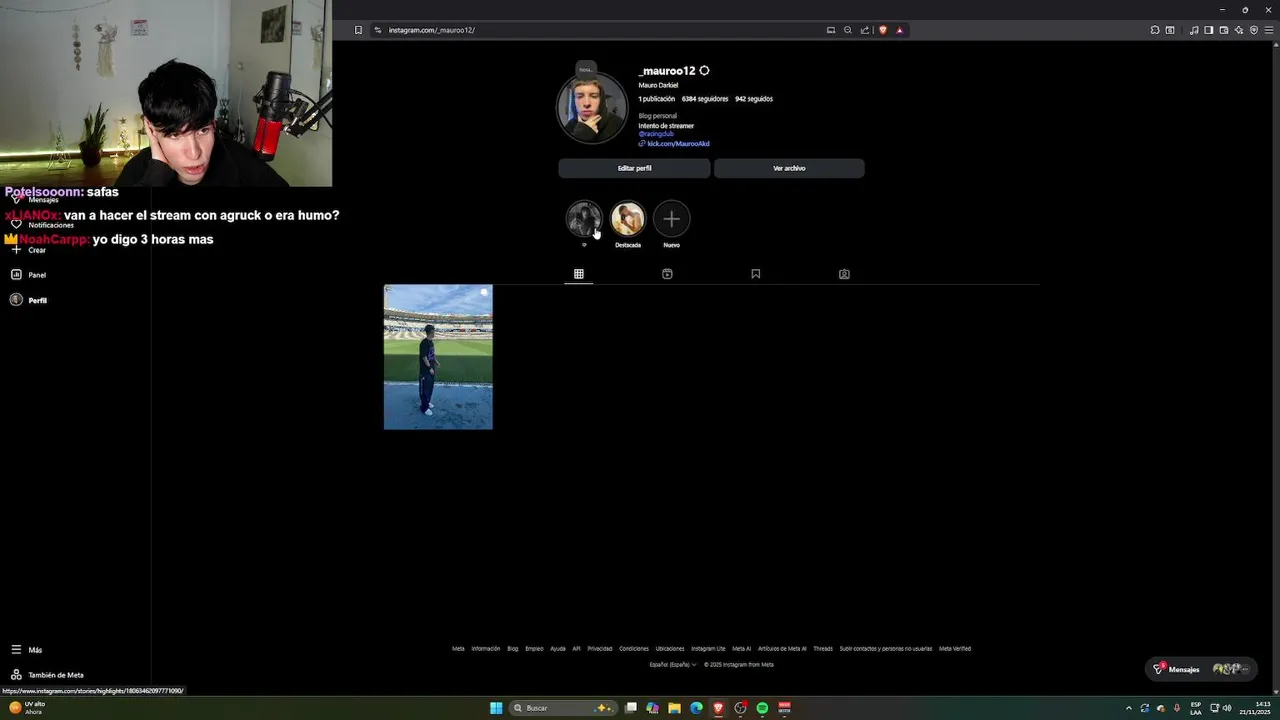Add a new highlight with Nuevo plus
This screenshot has height=720, width=1280.
point(672,219)
